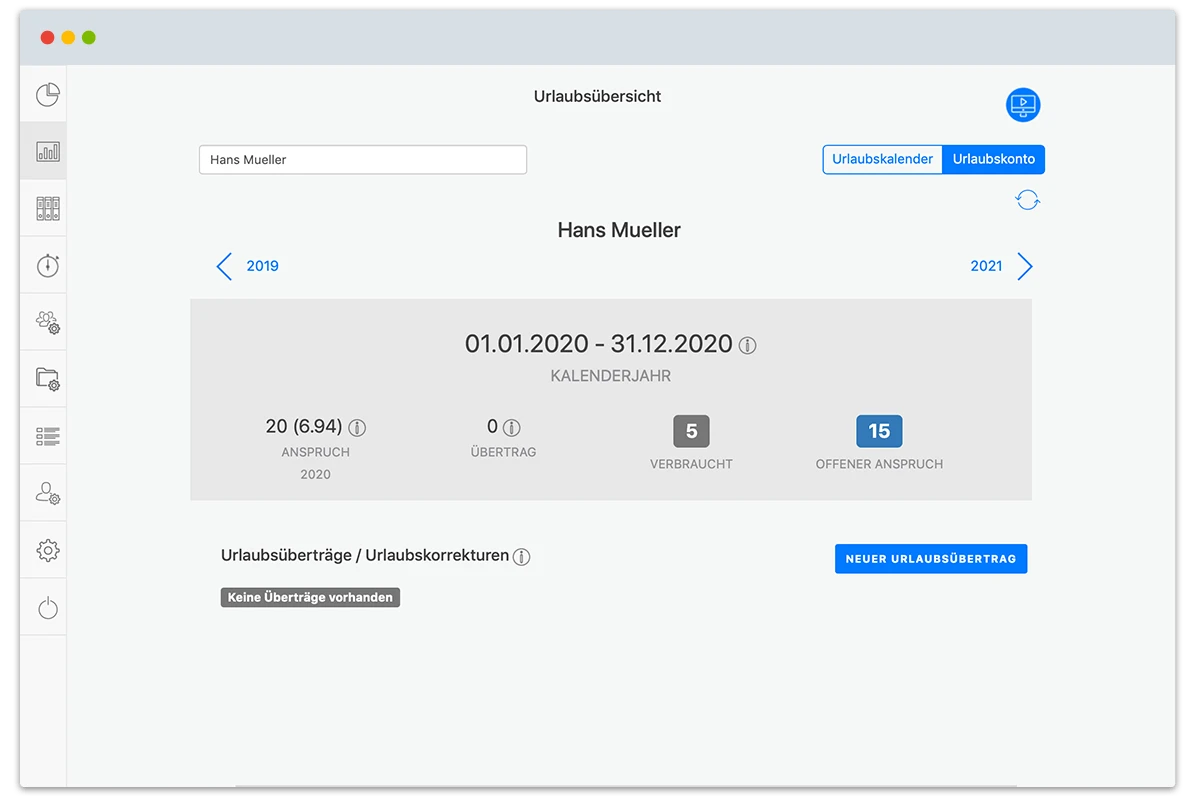
Task: Click the Neuer Urlaubsübertrag button
Action: (x=931, y=559)
